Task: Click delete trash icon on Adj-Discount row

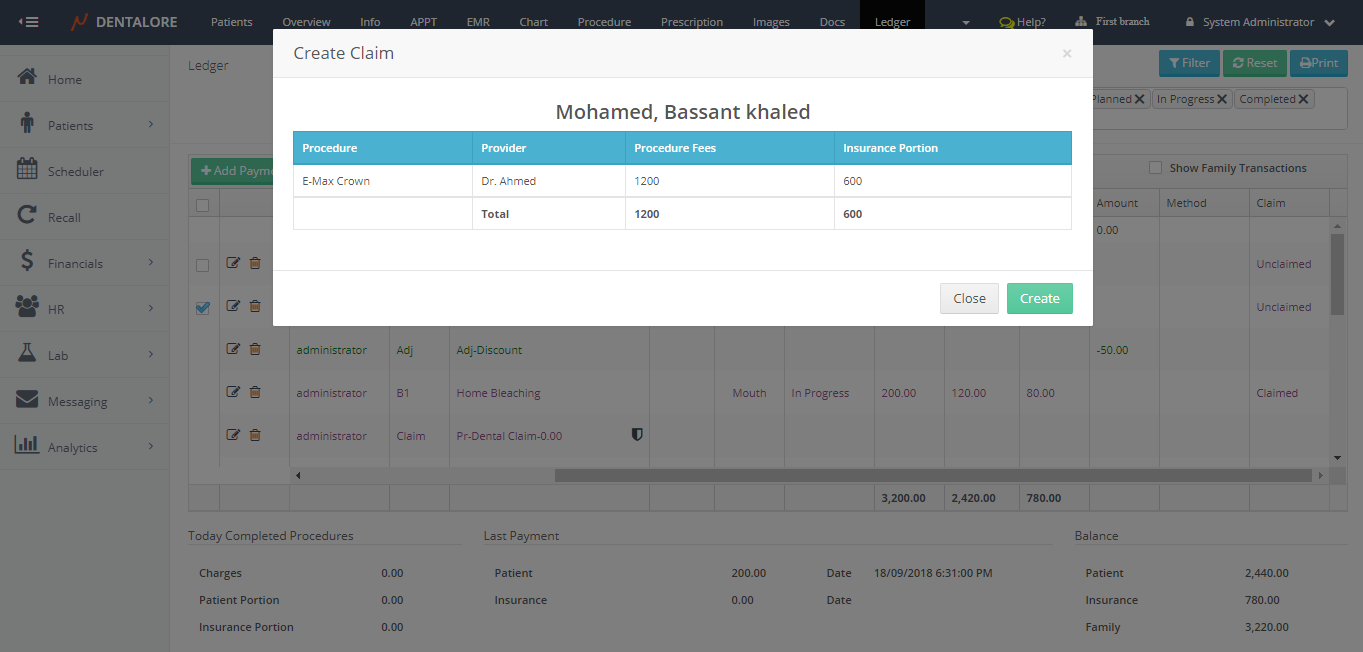Action: [255, 349]
